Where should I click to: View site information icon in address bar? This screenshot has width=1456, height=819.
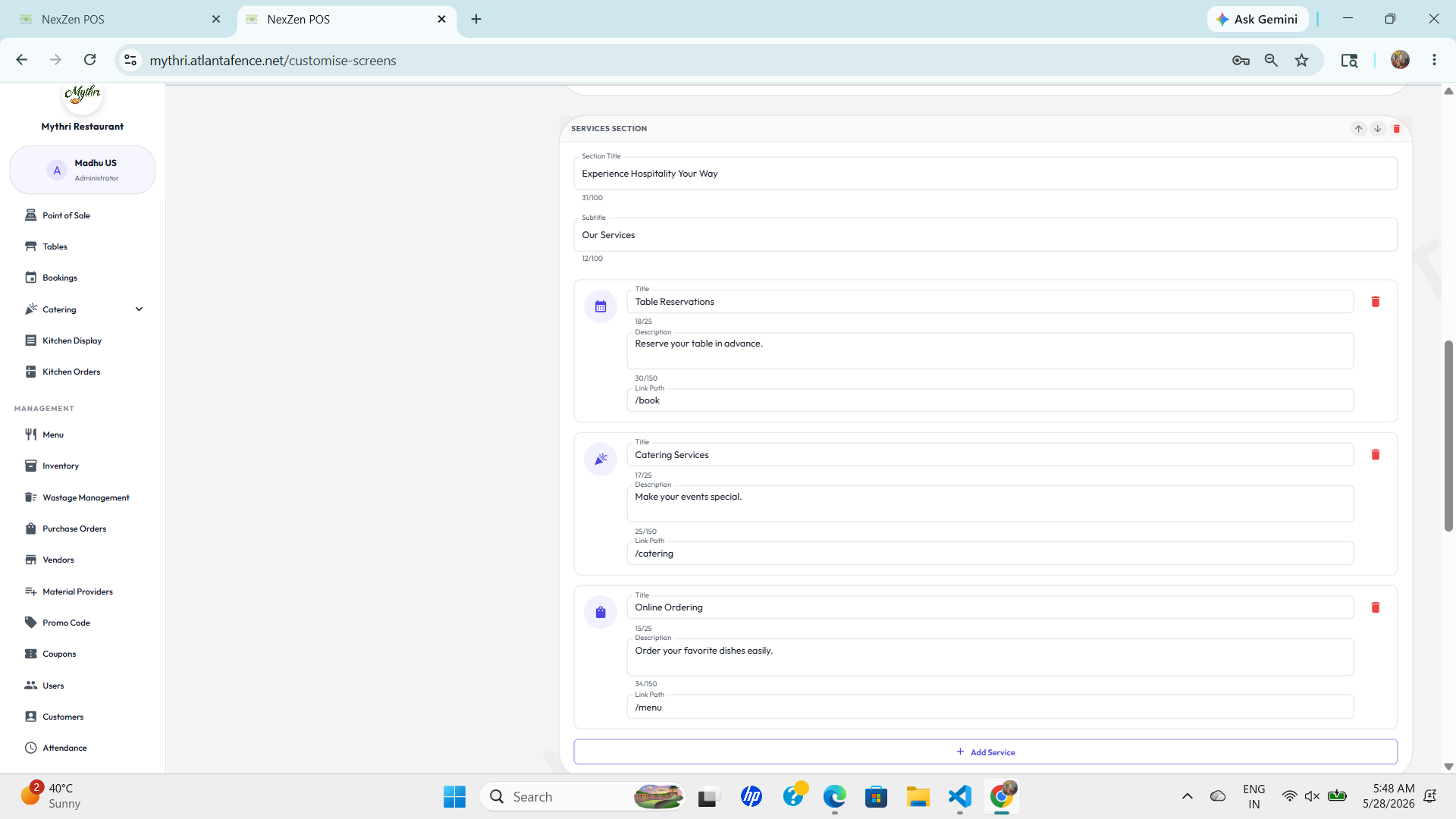130,60
